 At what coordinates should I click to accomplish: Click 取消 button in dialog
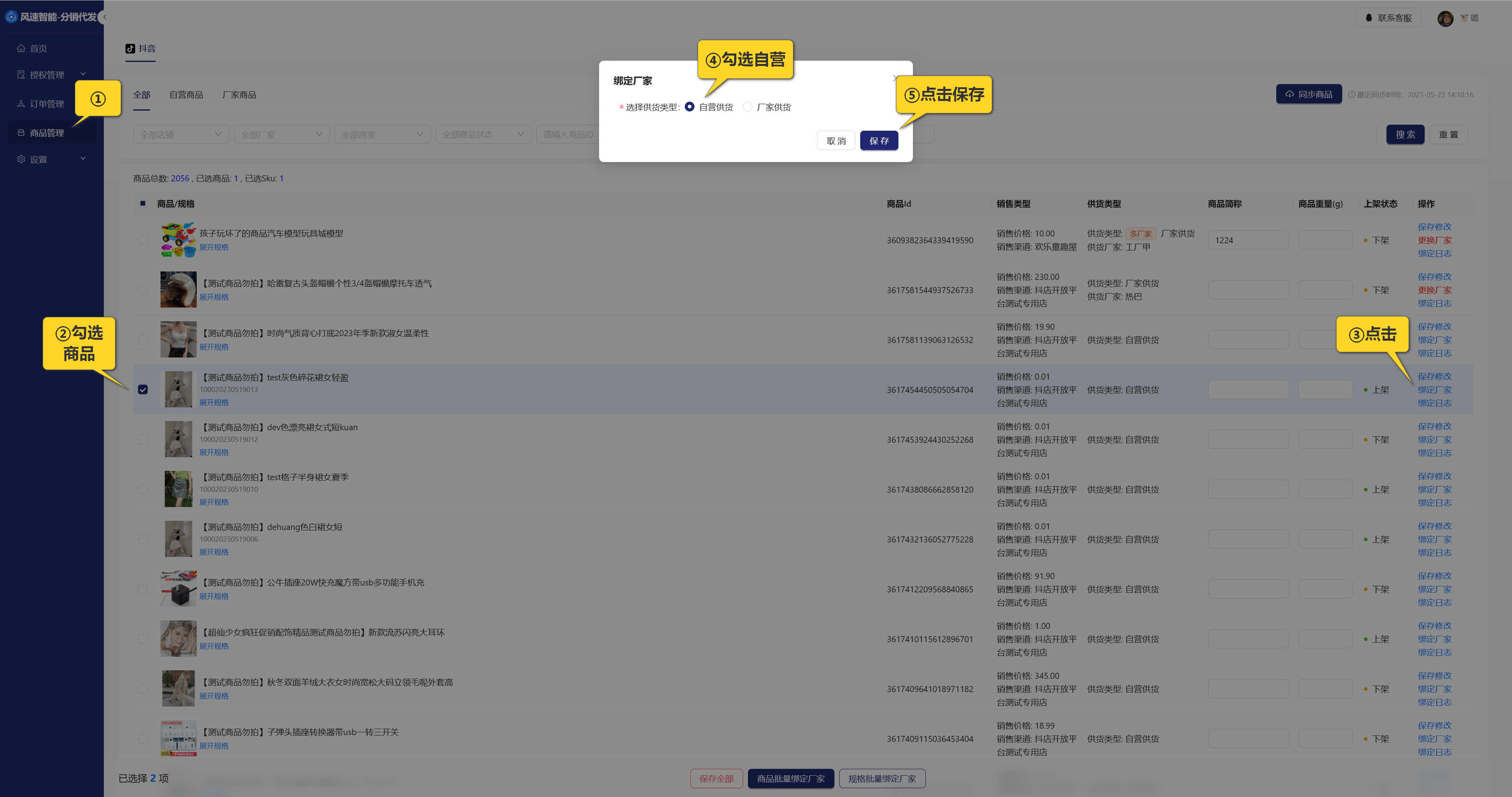(836, 141)
